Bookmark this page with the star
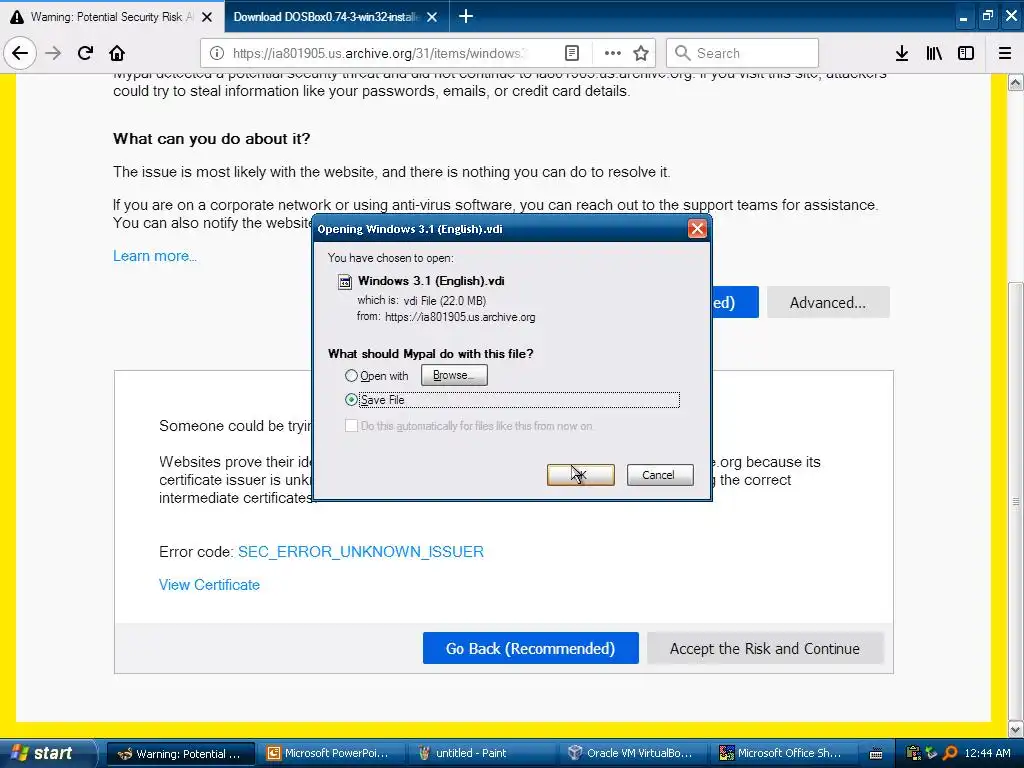Image resolution: width=1024 pixels, height=768 pixels. (641, 53)
